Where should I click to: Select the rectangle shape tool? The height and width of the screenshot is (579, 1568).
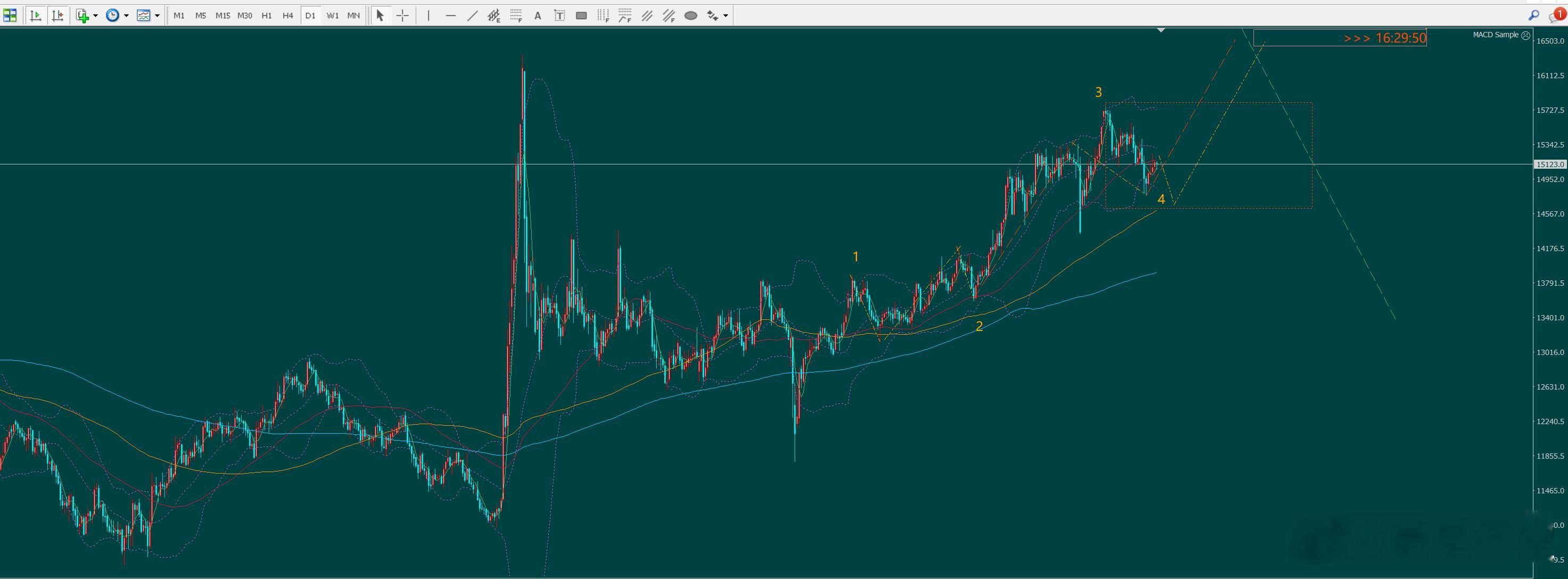581,16
